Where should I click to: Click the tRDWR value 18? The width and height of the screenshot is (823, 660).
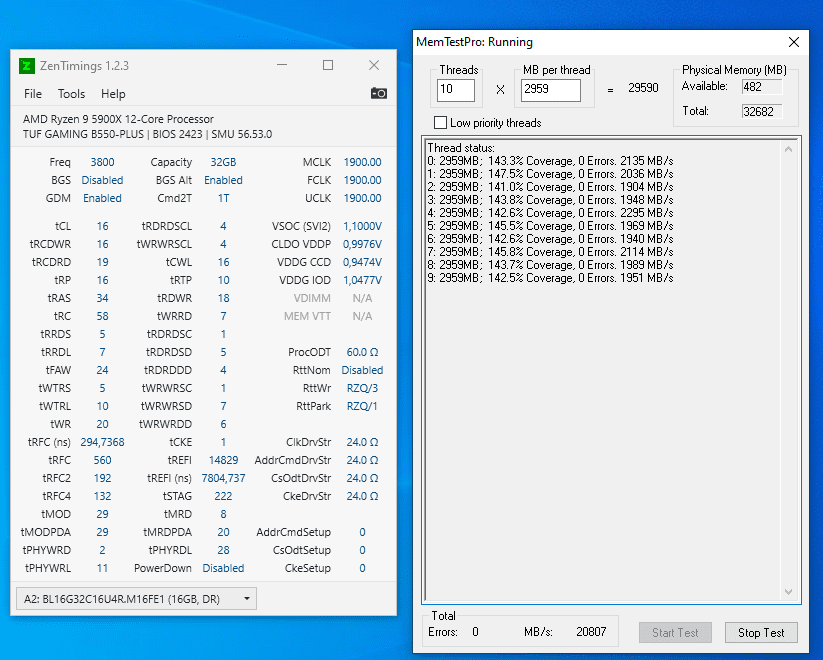click(223, 298)
